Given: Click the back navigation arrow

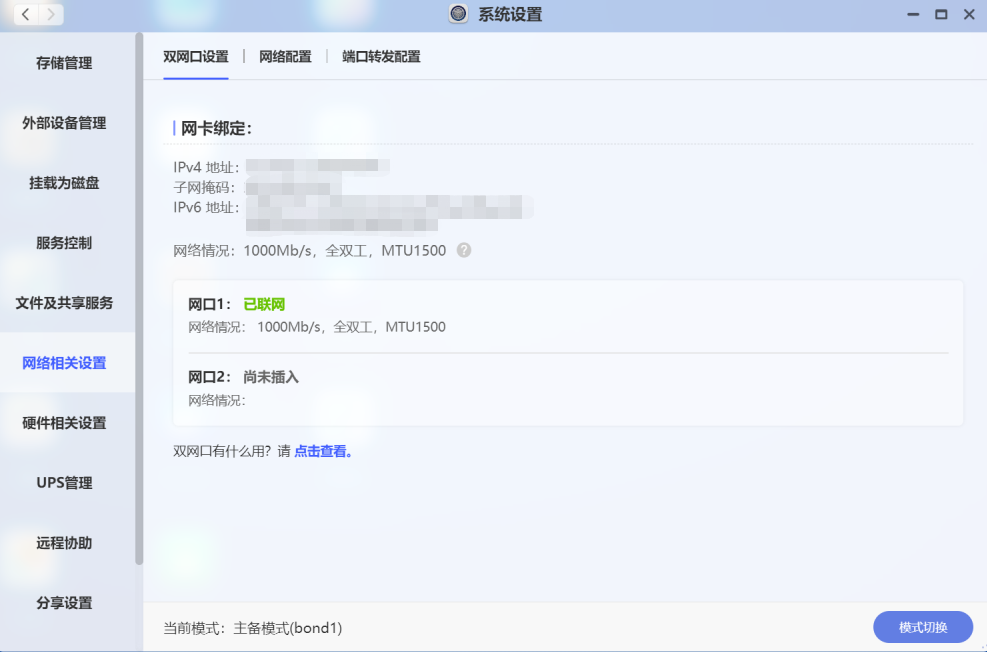Looking at the screenshot, I should 26,14.
